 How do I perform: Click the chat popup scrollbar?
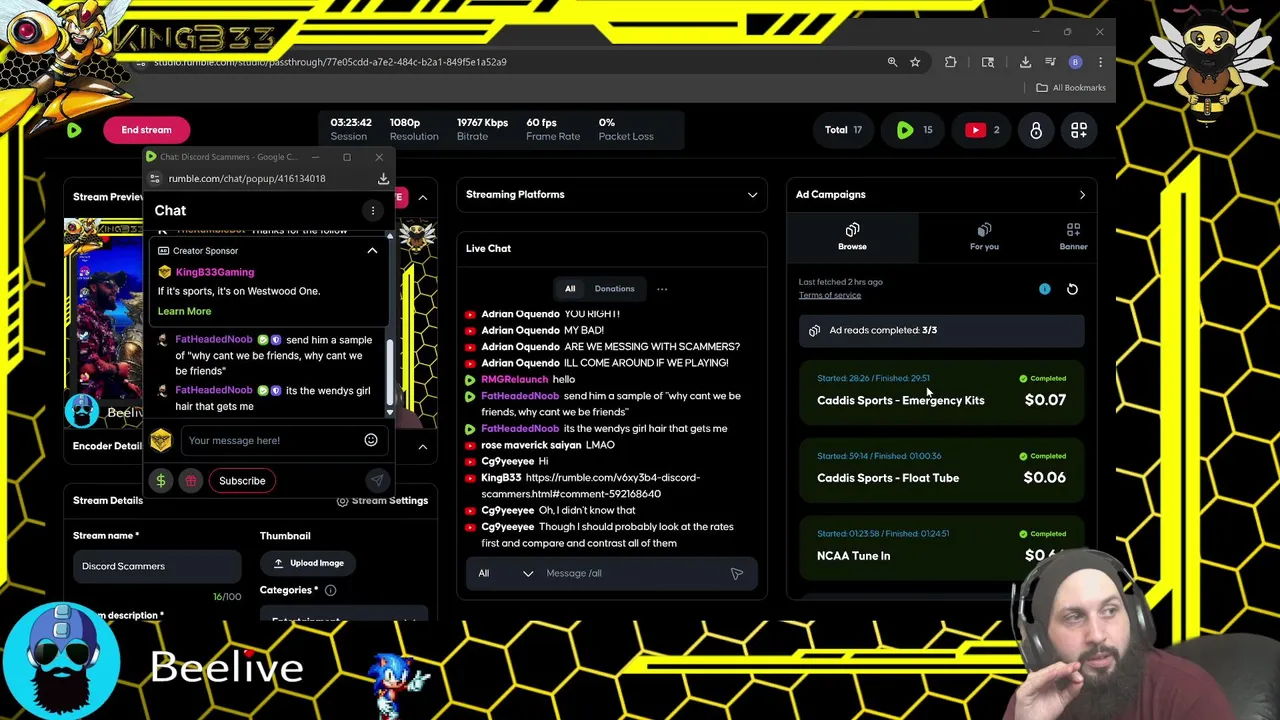coord(390,370)
